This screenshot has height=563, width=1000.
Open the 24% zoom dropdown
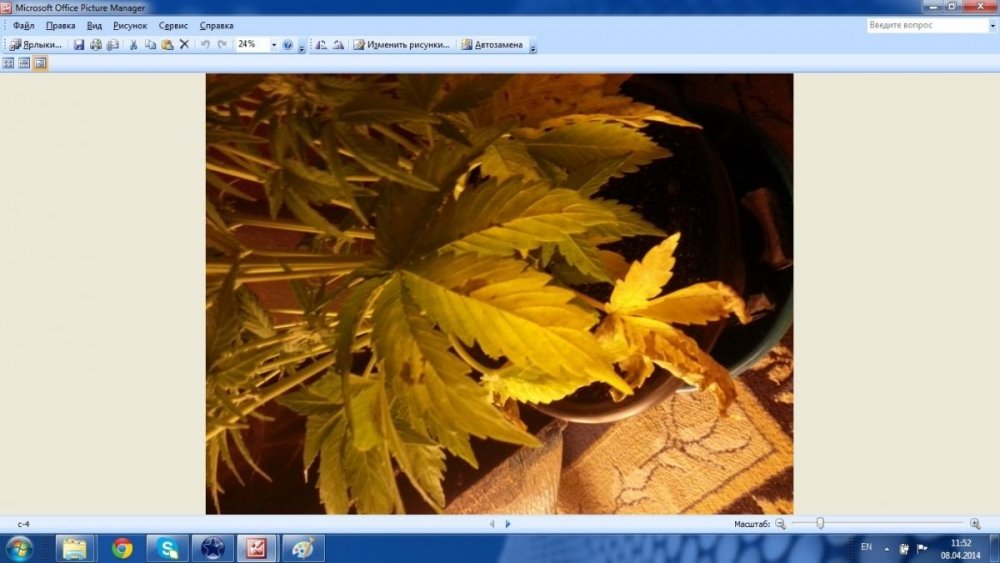[274, 45]
